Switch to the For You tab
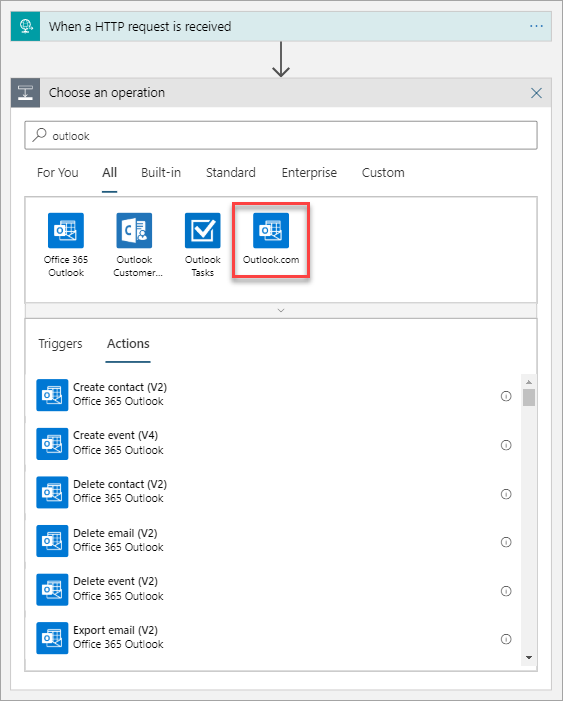The height and width of the screenshot is (701, 563). [58, 173]
